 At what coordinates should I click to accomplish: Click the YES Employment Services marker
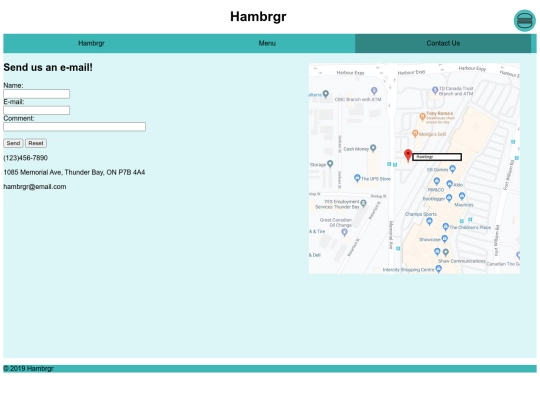(363, 203)
